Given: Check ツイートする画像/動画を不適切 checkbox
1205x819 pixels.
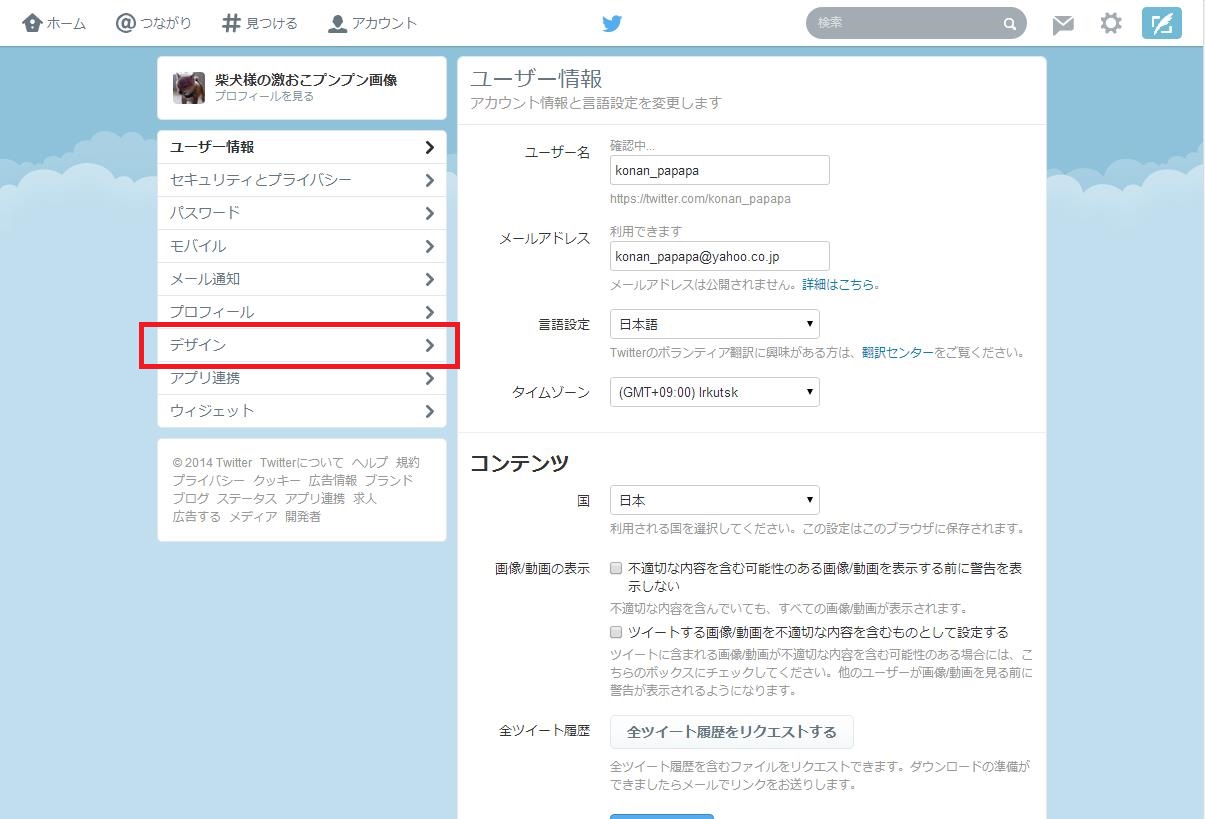Looking at the screenshot, I should click(616, 632).
